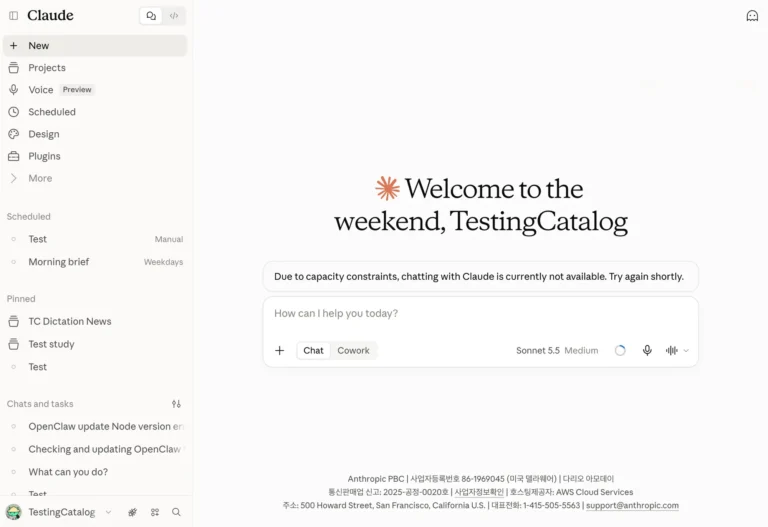
Task: Click the capacity constraints notice banner
Action: pos(480,276)
